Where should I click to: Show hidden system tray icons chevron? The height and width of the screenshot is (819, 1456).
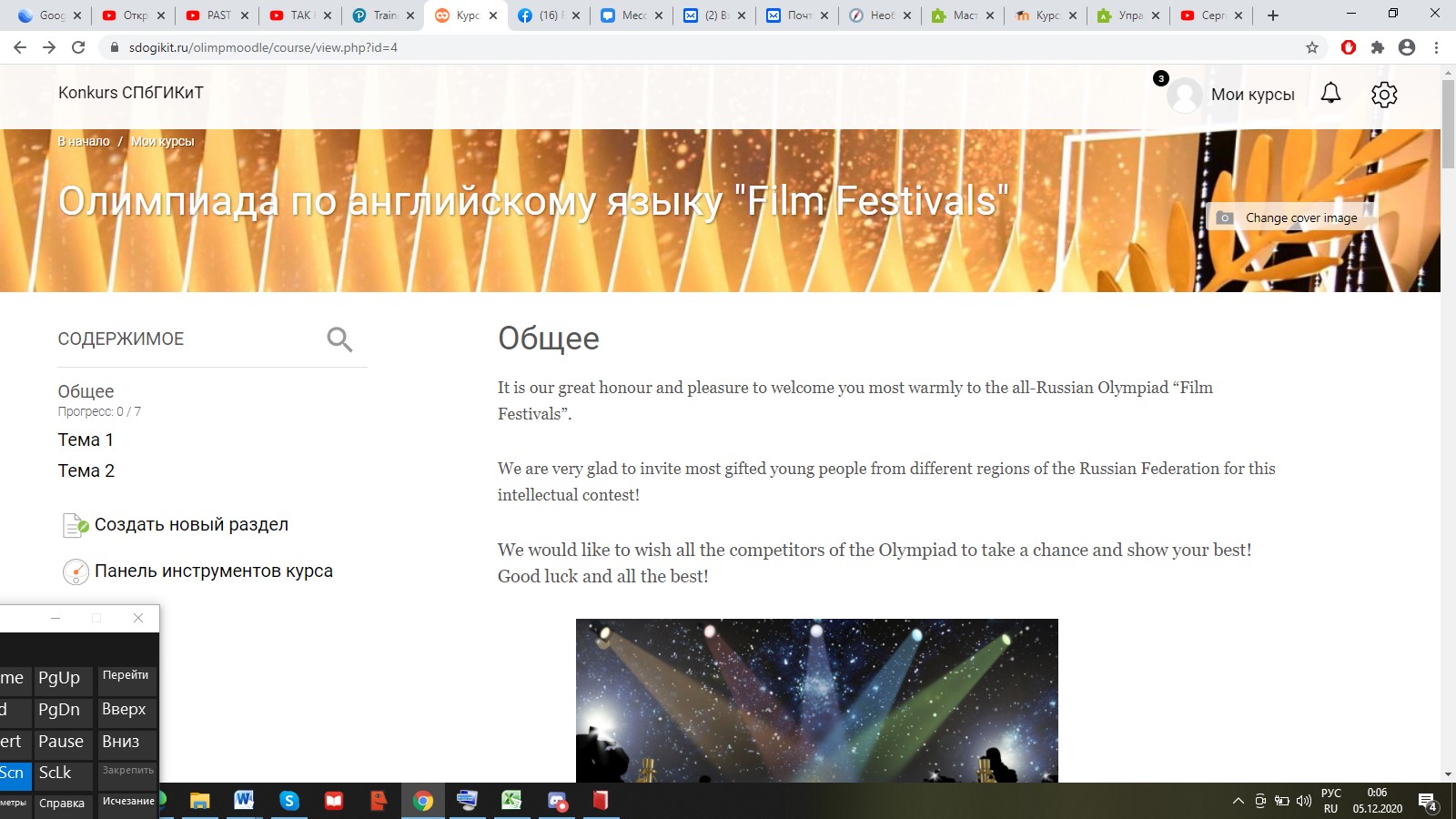tap(1238, 801)
